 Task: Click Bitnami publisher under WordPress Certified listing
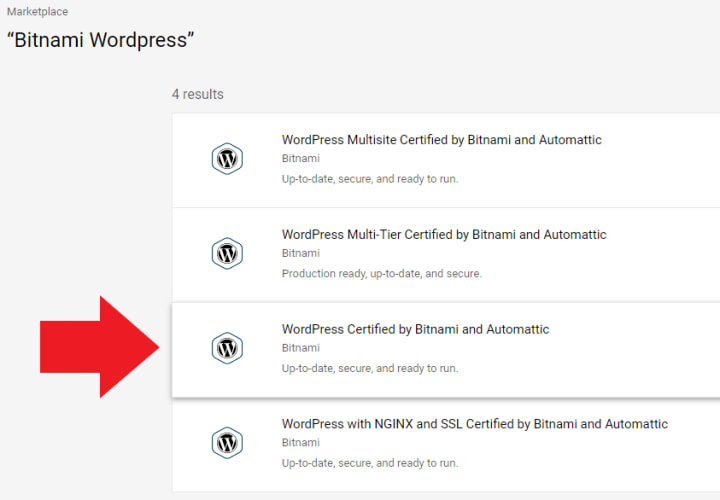300,348
